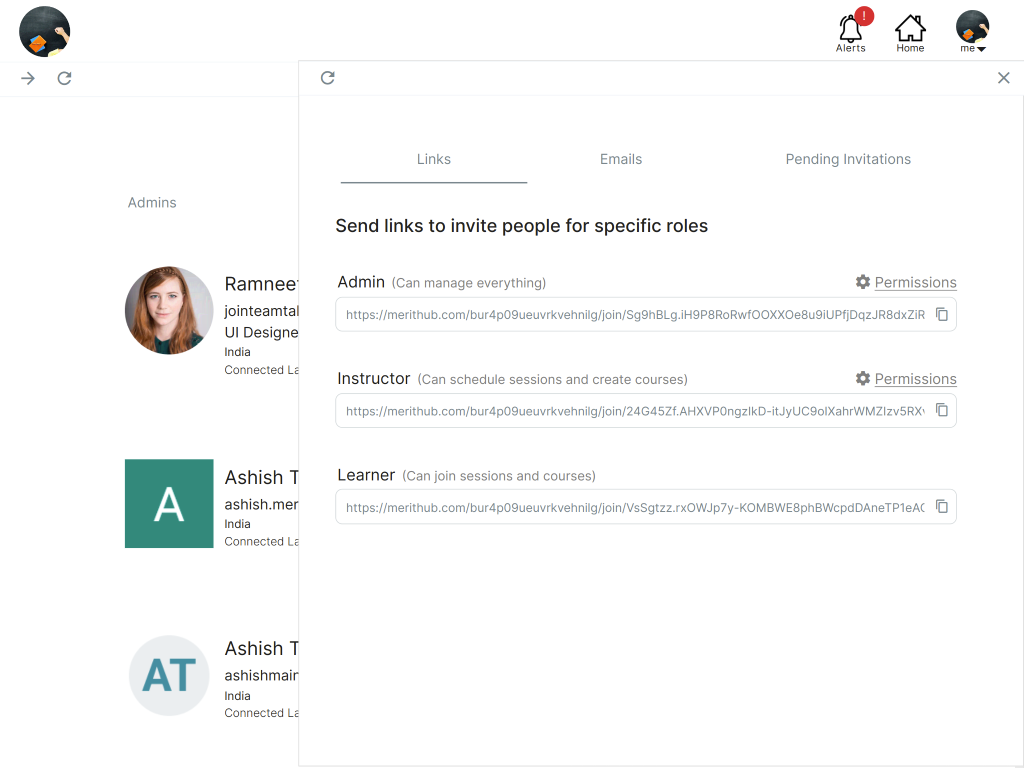
Task: Click the forward arrow icon
Action: pyautogui.click(x=28, y=78)
